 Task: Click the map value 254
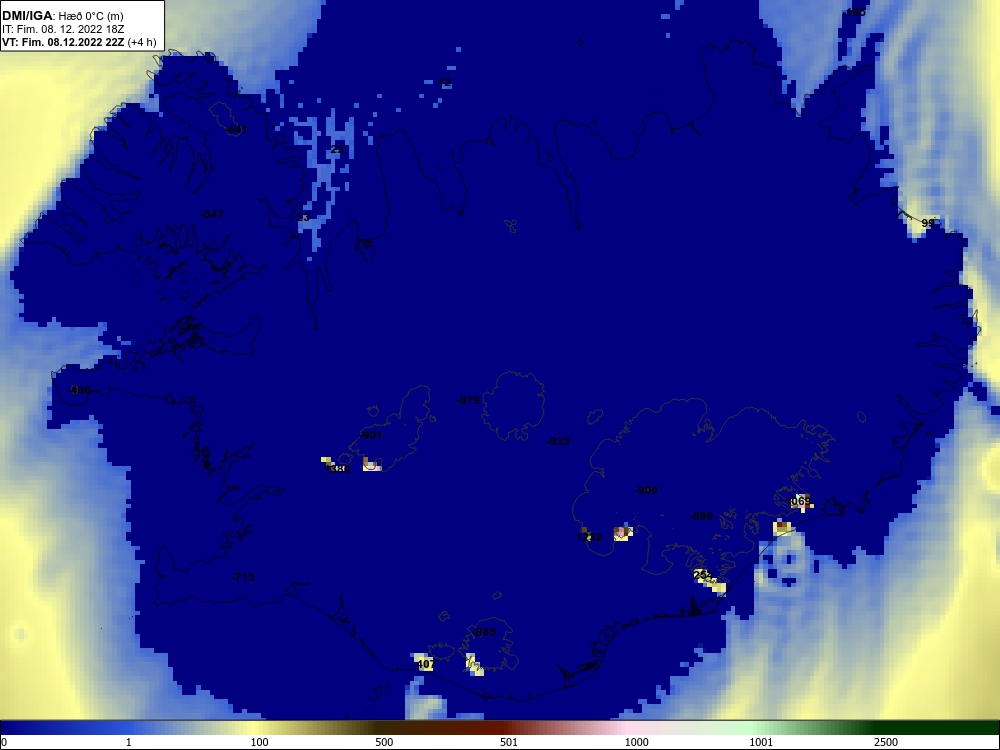703,575
